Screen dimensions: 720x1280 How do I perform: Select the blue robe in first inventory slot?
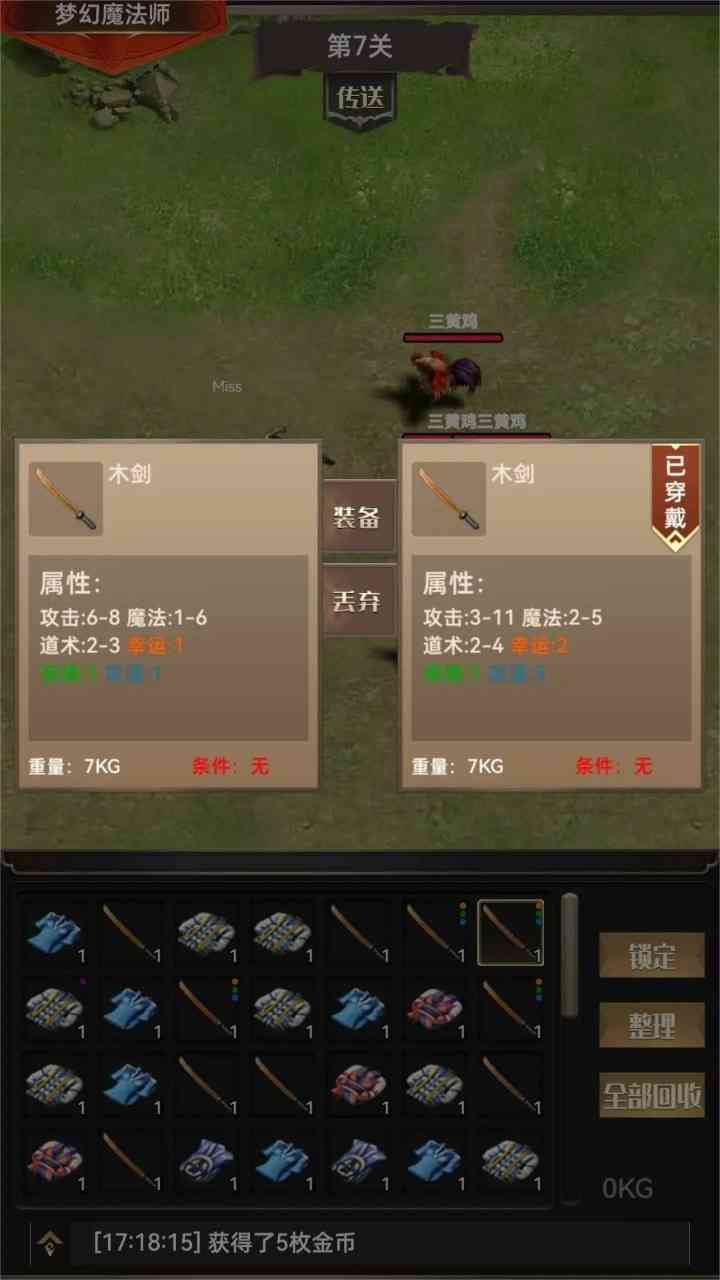click(56, 932)
